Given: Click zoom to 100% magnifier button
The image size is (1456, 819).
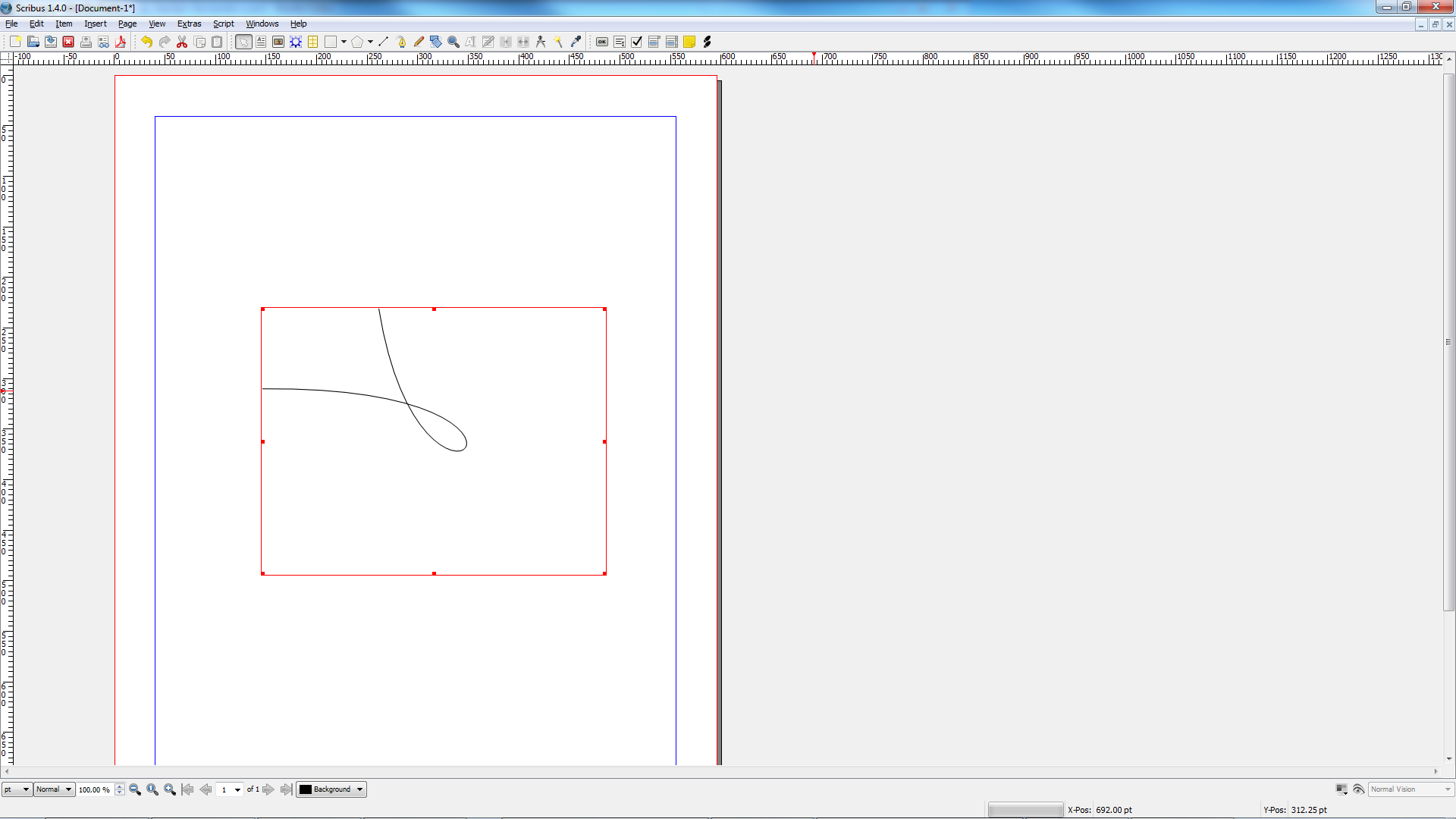Looking at the screenshot, I should pyautogui.click(x=152, y=789).
